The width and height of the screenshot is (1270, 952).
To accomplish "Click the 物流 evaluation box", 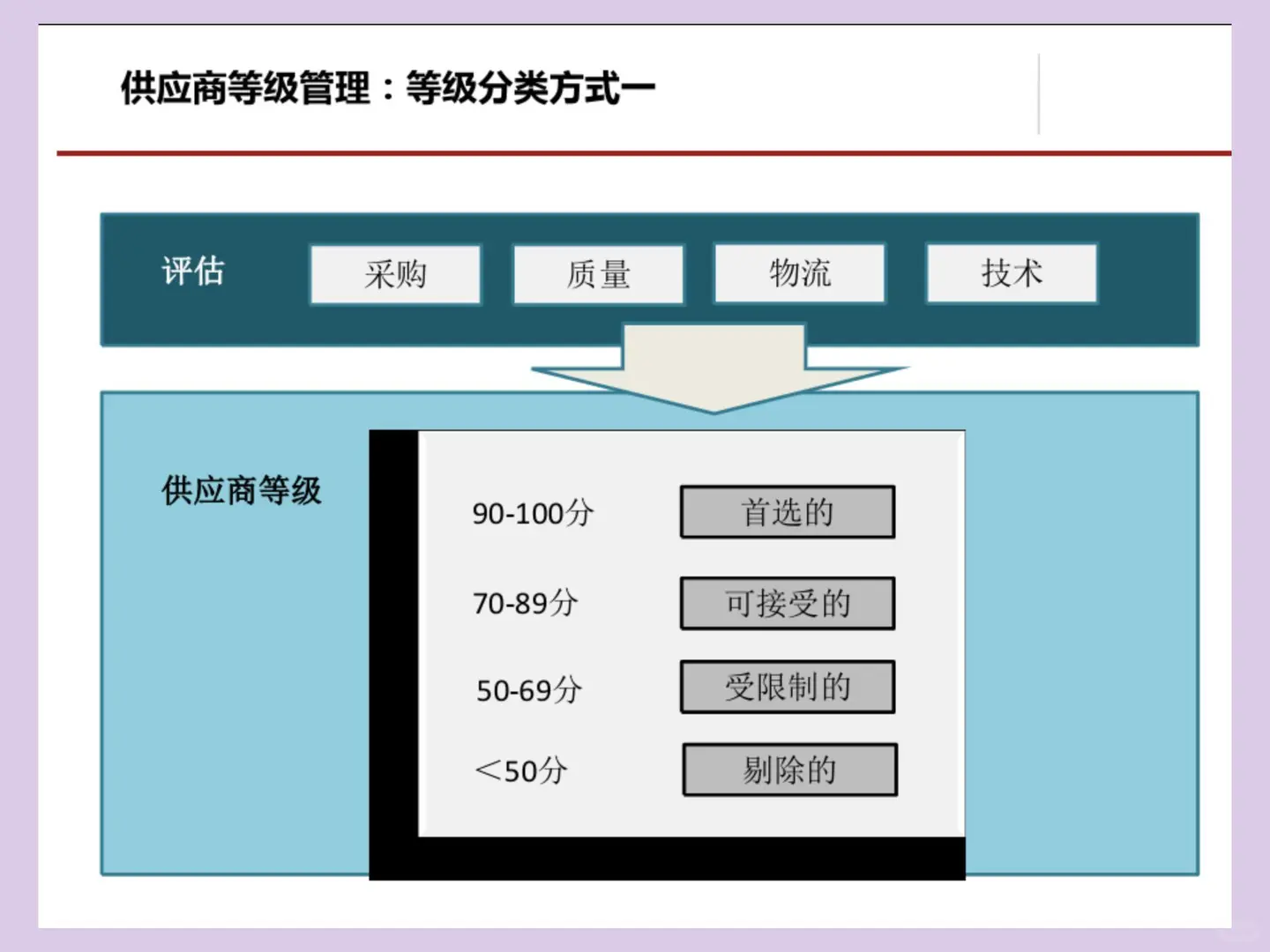I will (799, 273).
